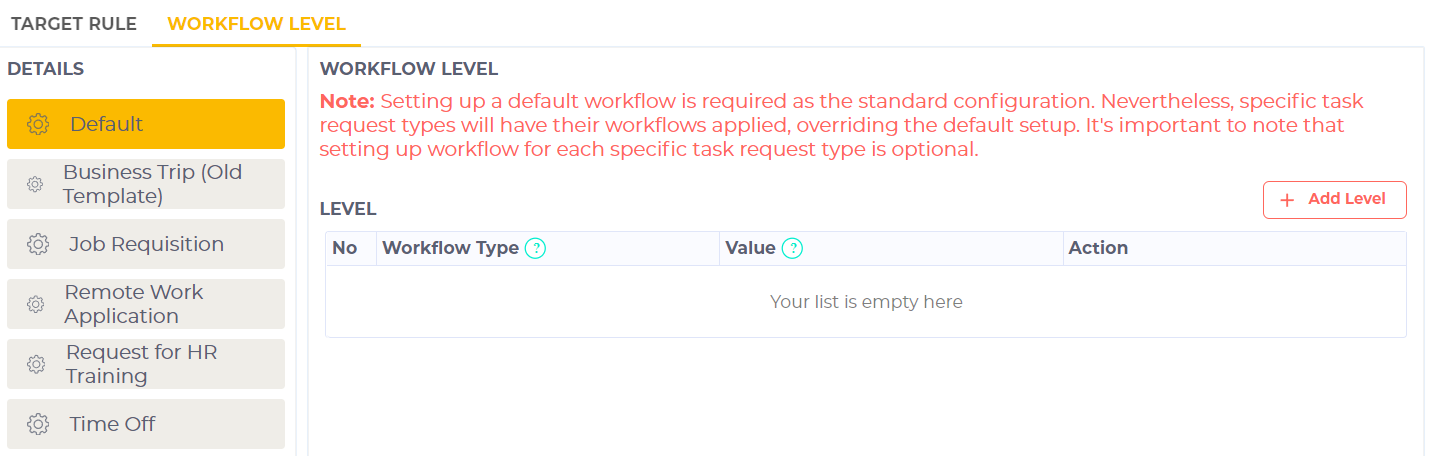
Task: Click the Add Level button label
Action: point(1346,199)
